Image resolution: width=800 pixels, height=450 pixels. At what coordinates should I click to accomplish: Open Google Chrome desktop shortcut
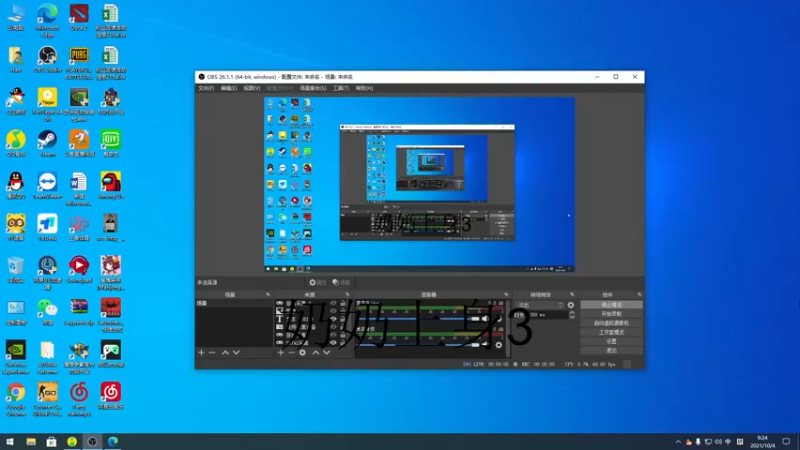point(16,399)
